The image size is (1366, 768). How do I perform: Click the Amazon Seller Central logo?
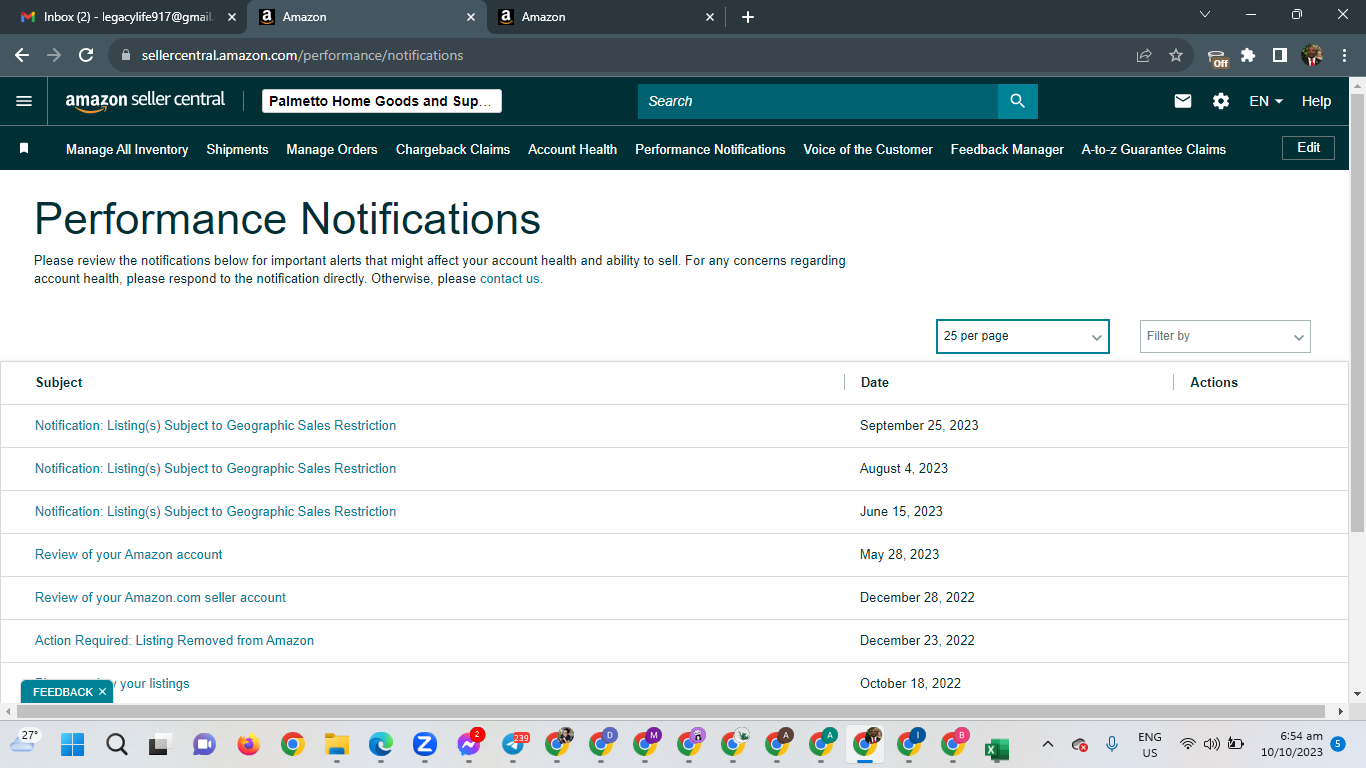click(145, 101)
